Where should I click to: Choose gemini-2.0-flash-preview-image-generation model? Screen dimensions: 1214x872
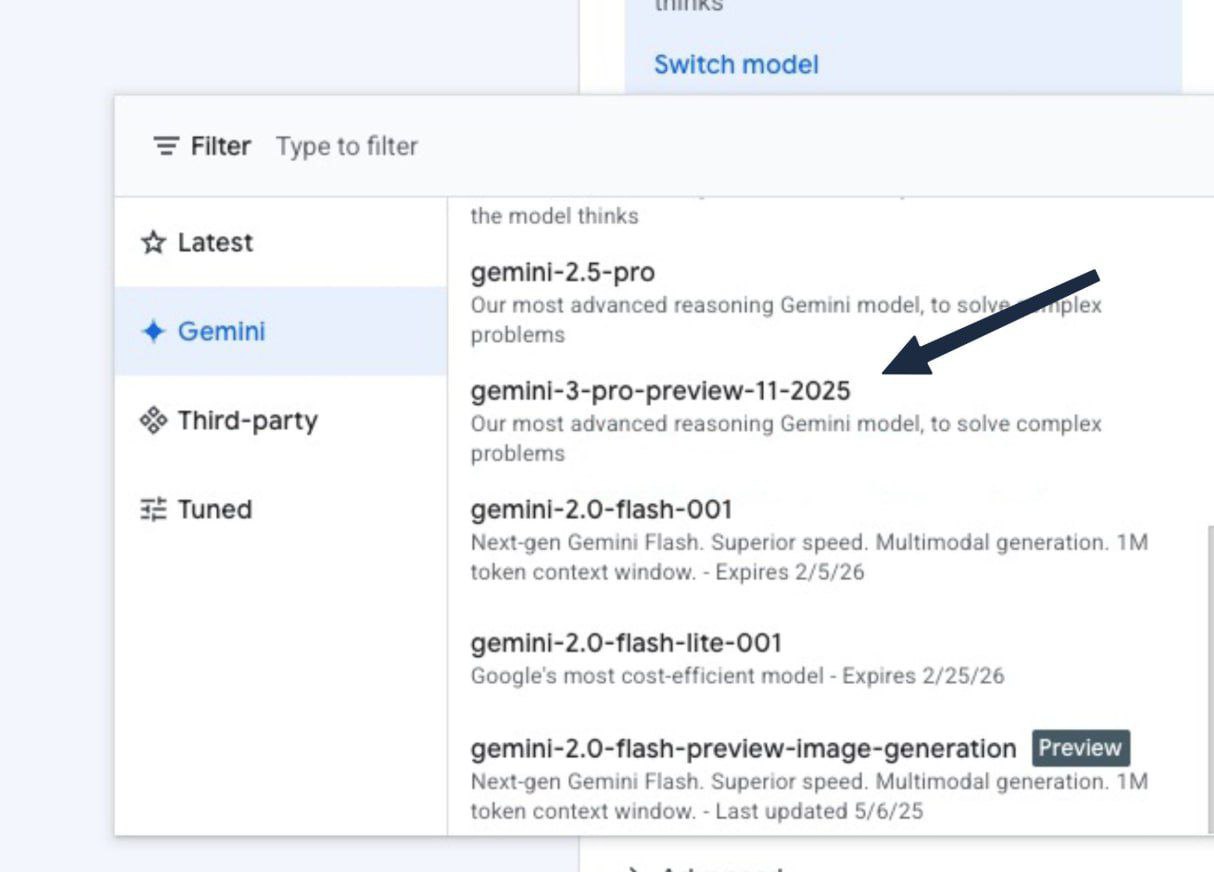[743, 749]
